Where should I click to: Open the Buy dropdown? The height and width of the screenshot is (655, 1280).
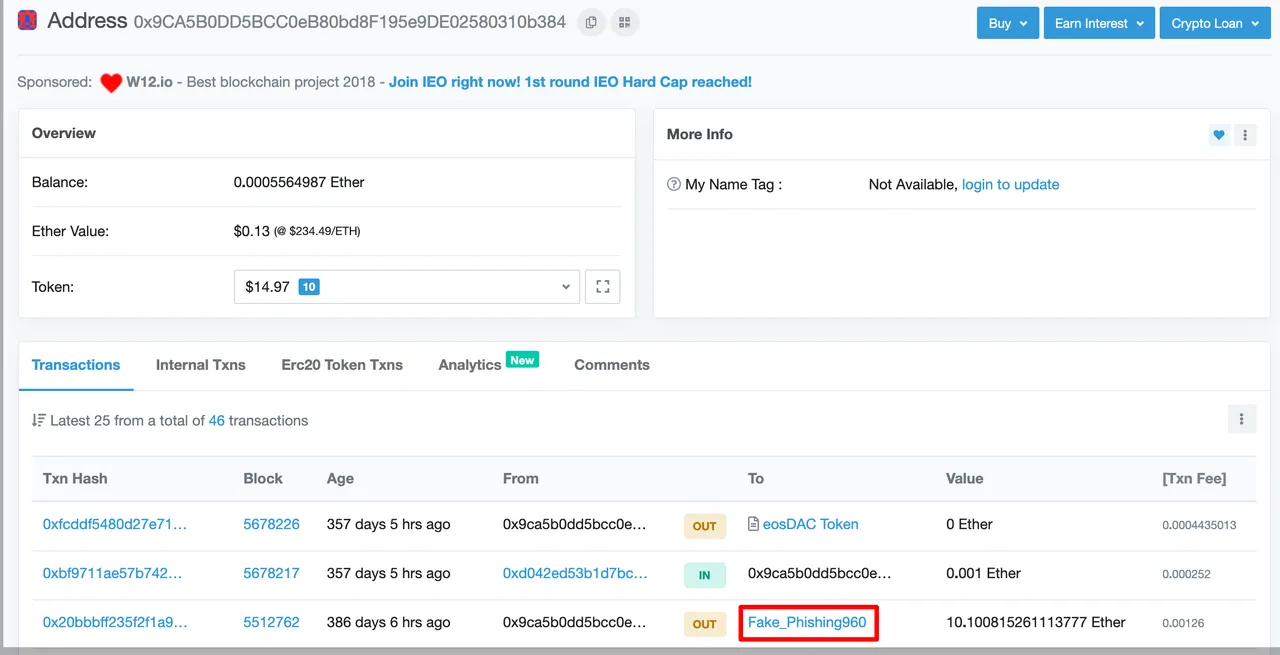pyautogui.click(x=1008, y=23)
